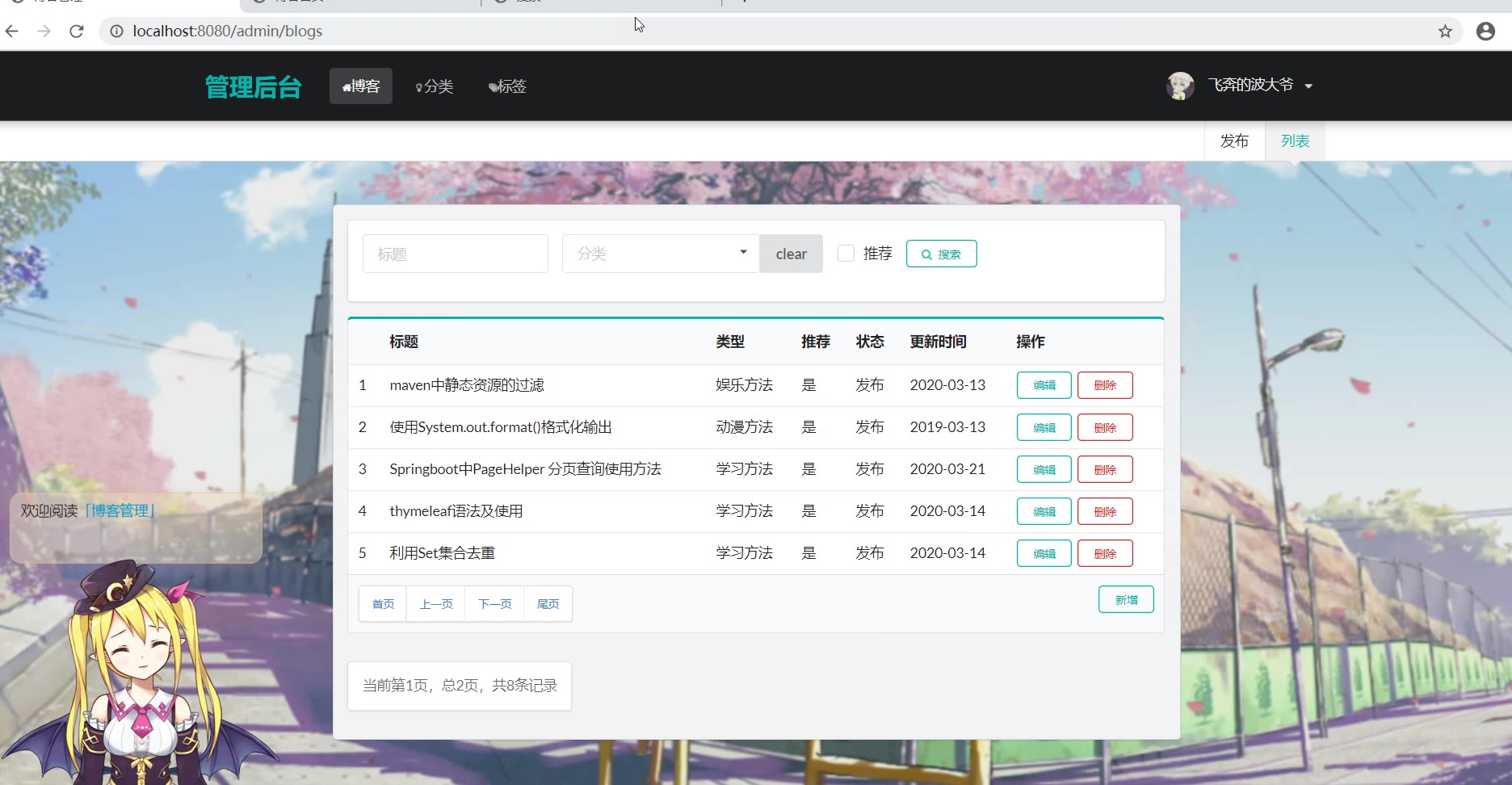The image size is (1512, 785).
Task: Reload the page with the refresh icon
Action: 77,31
